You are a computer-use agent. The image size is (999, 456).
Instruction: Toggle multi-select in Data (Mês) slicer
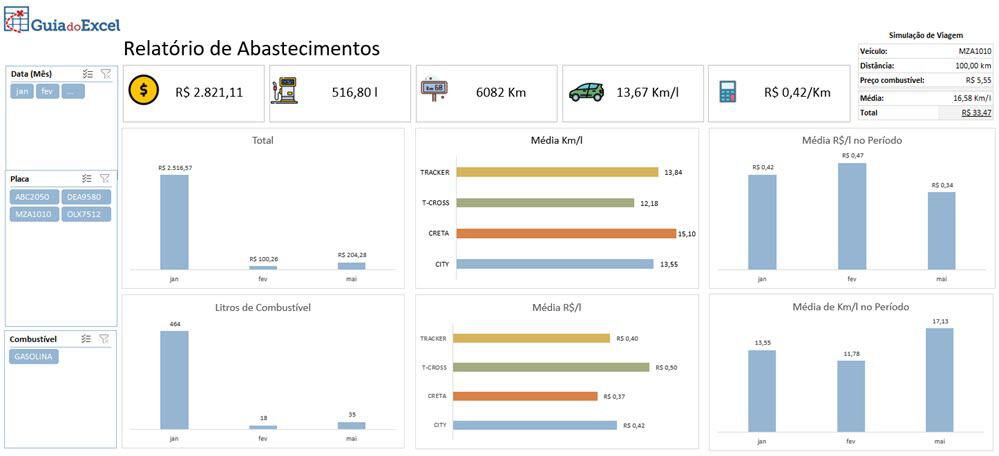point(88,74)
